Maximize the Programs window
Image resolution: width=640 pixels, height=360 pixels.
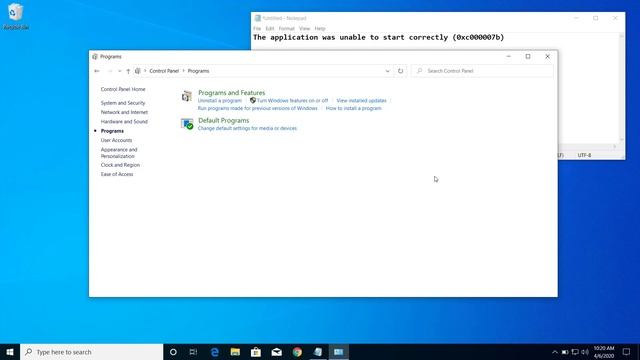click(x=528, y=57)
